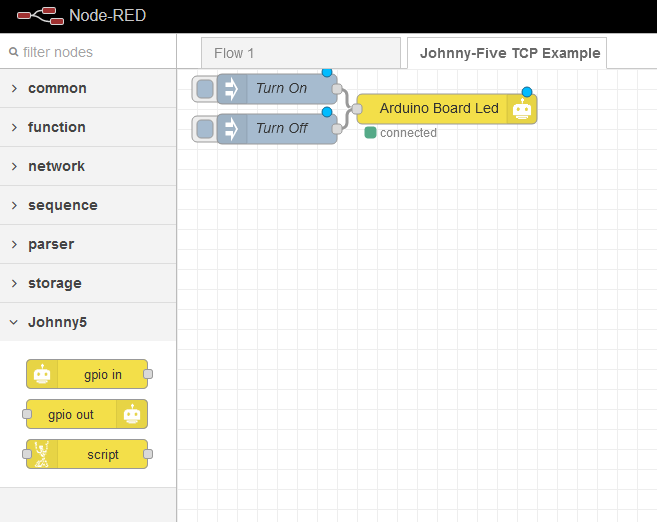657x522 pixels.
Task: Trigger the Turn On inject button
Action: tap(205, 89)
